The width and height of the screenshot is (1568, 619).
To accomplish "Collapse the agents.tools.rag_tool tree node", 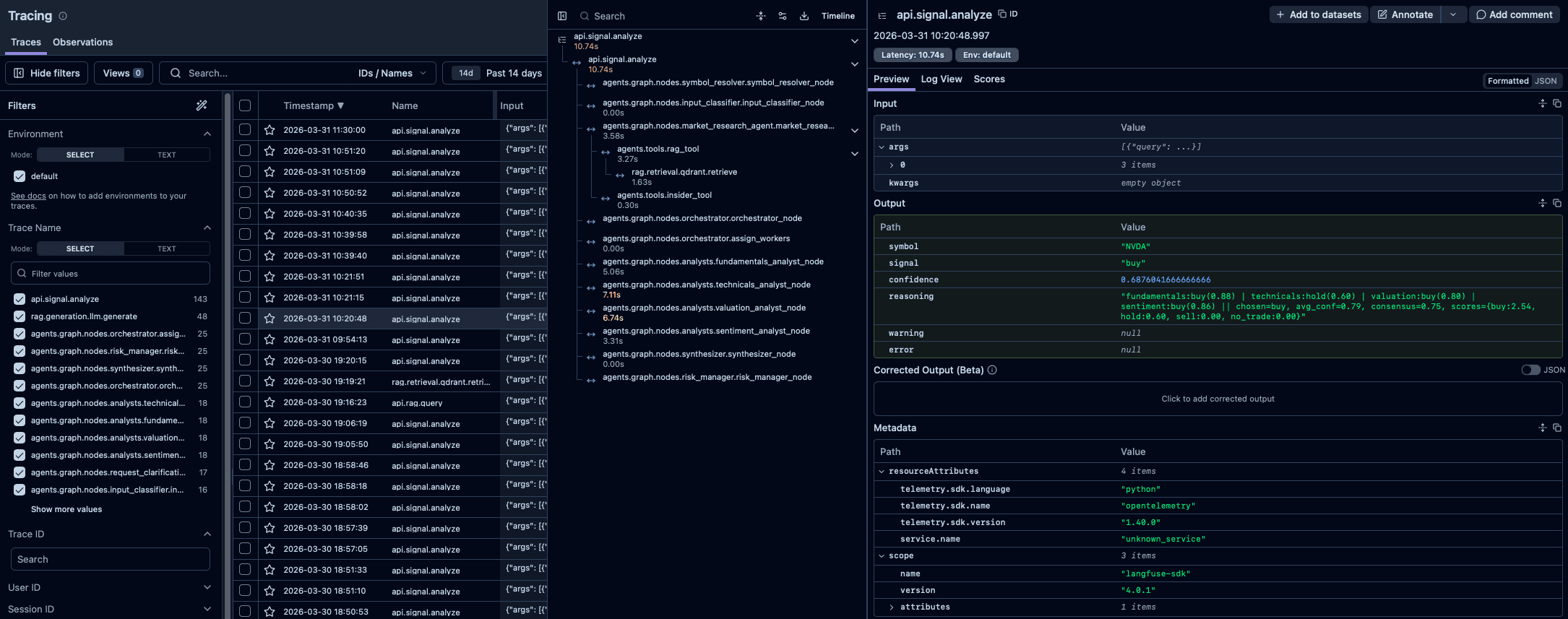I will [855, 154].
